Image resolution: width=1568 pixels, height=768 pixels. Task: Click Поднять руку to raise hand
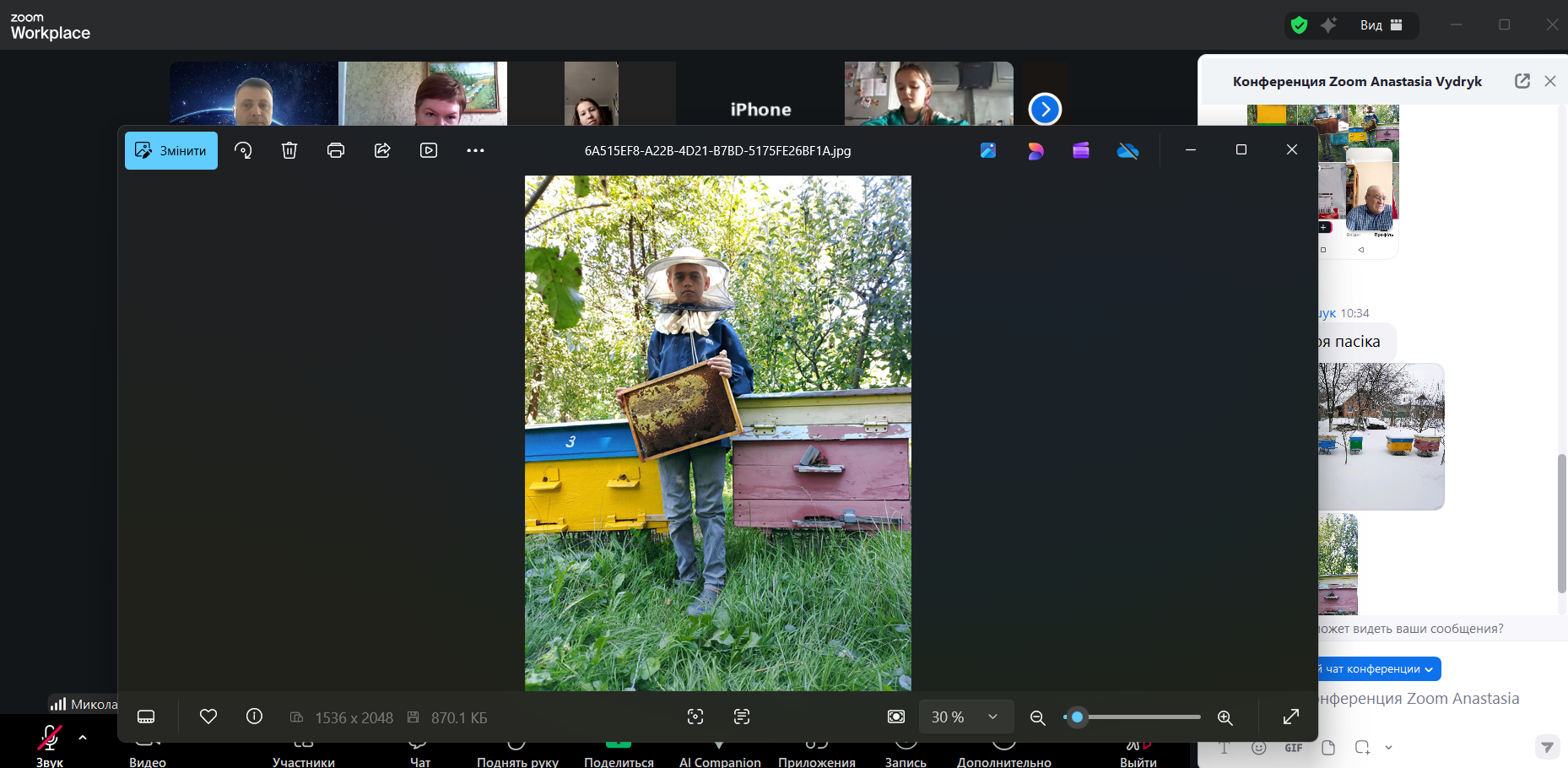pyautogui.click(x=517, y=753)
